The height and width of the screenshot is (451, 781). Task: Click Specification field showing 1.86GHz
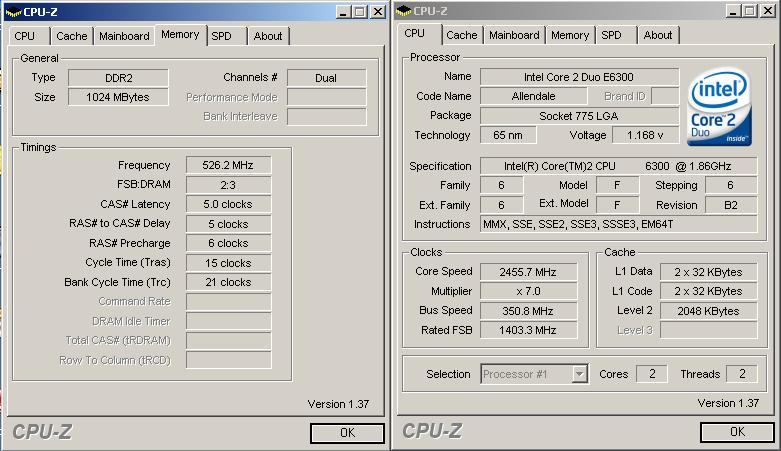[619, 166]
